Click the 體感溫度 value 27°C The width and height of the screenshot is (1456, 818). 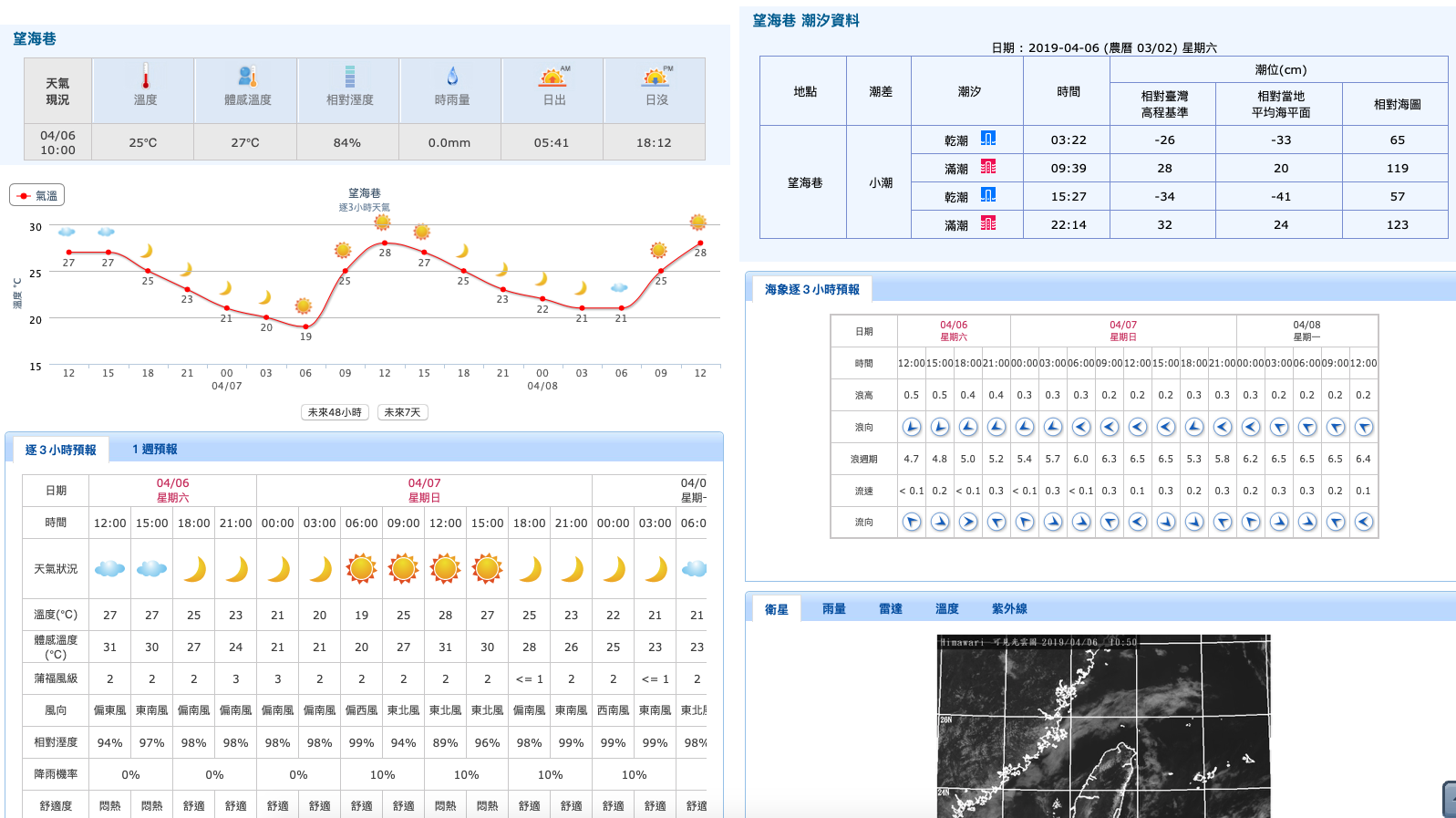(244, 142)
